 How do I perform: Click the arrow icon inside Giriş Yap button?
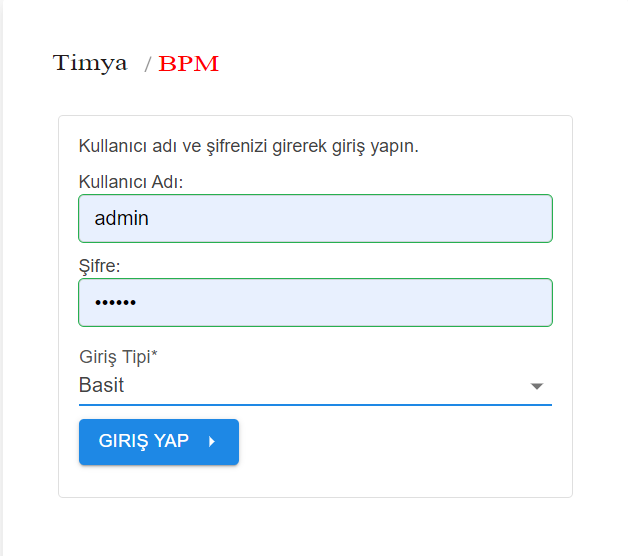tap(212, 442)
